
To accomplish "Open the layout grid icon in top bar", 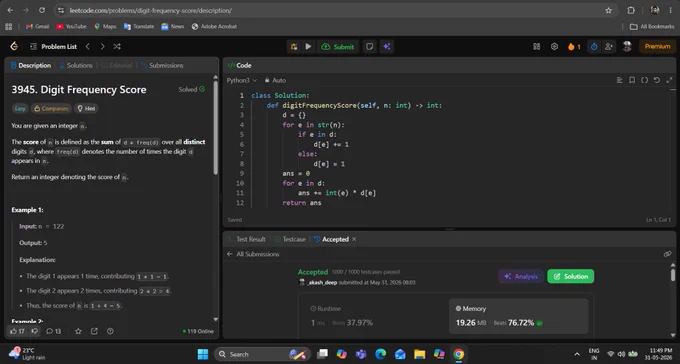I will (x=536, y=46).
